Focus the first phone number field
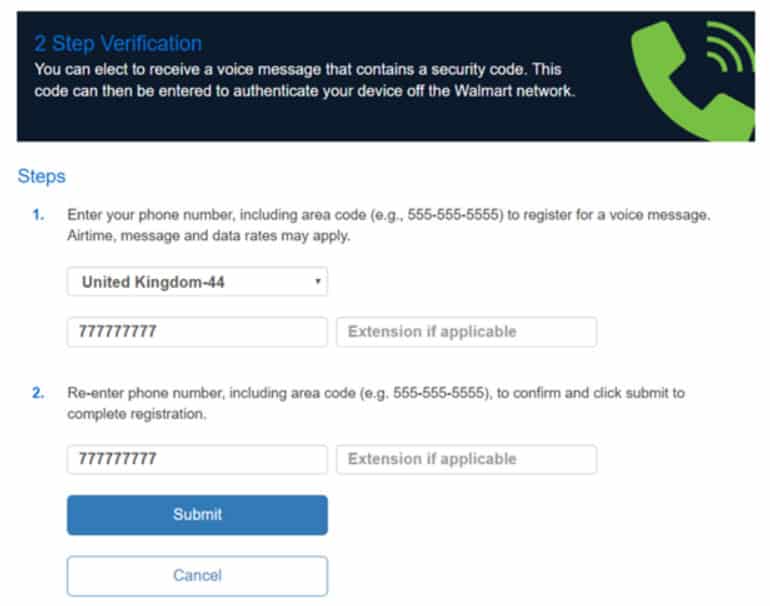This screenshot has width=770, height=606. click(197, 332)
